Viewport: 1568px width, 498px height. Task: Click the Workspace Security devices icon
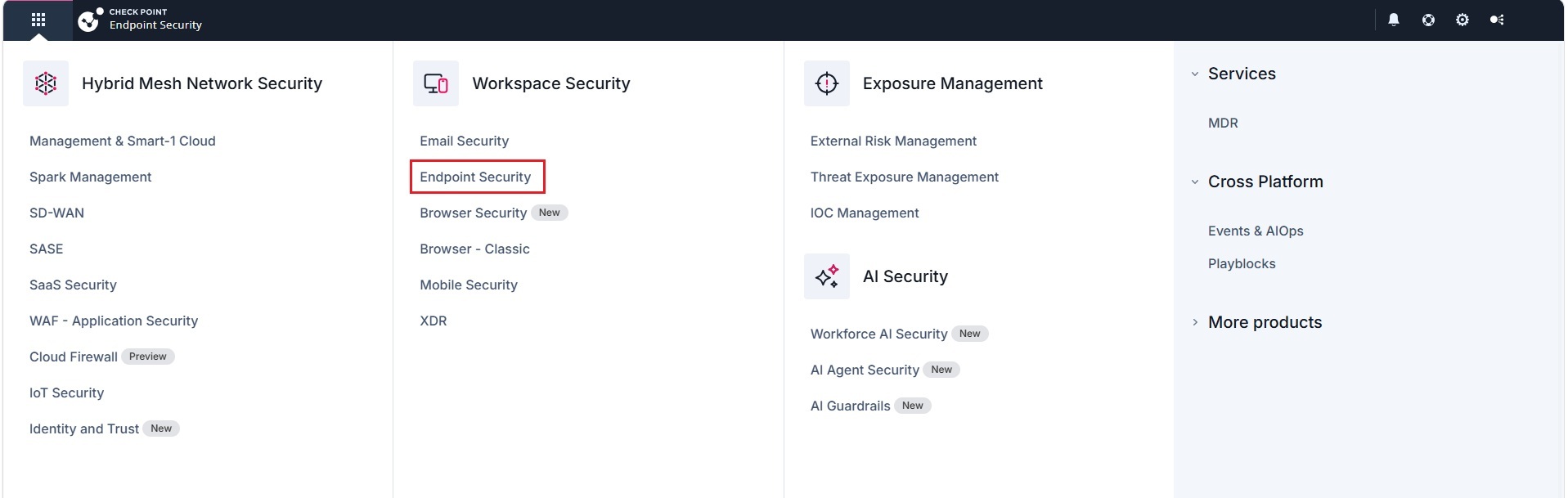pyautogui.click(x=436, y=83)
